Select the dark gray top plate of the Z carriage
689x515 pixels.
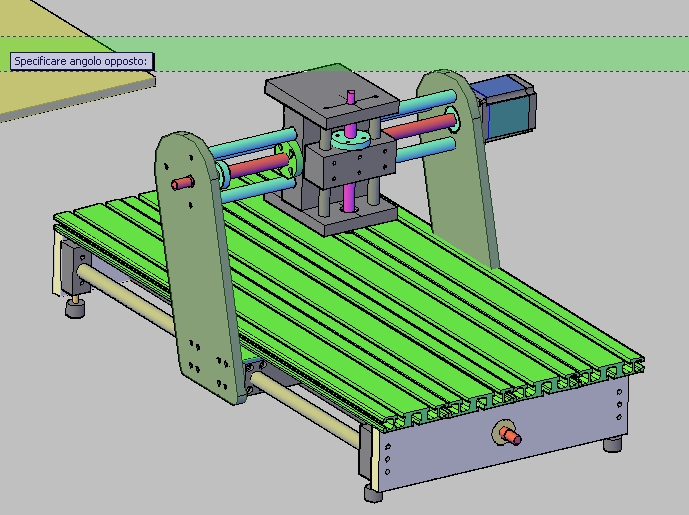(332, 97)
